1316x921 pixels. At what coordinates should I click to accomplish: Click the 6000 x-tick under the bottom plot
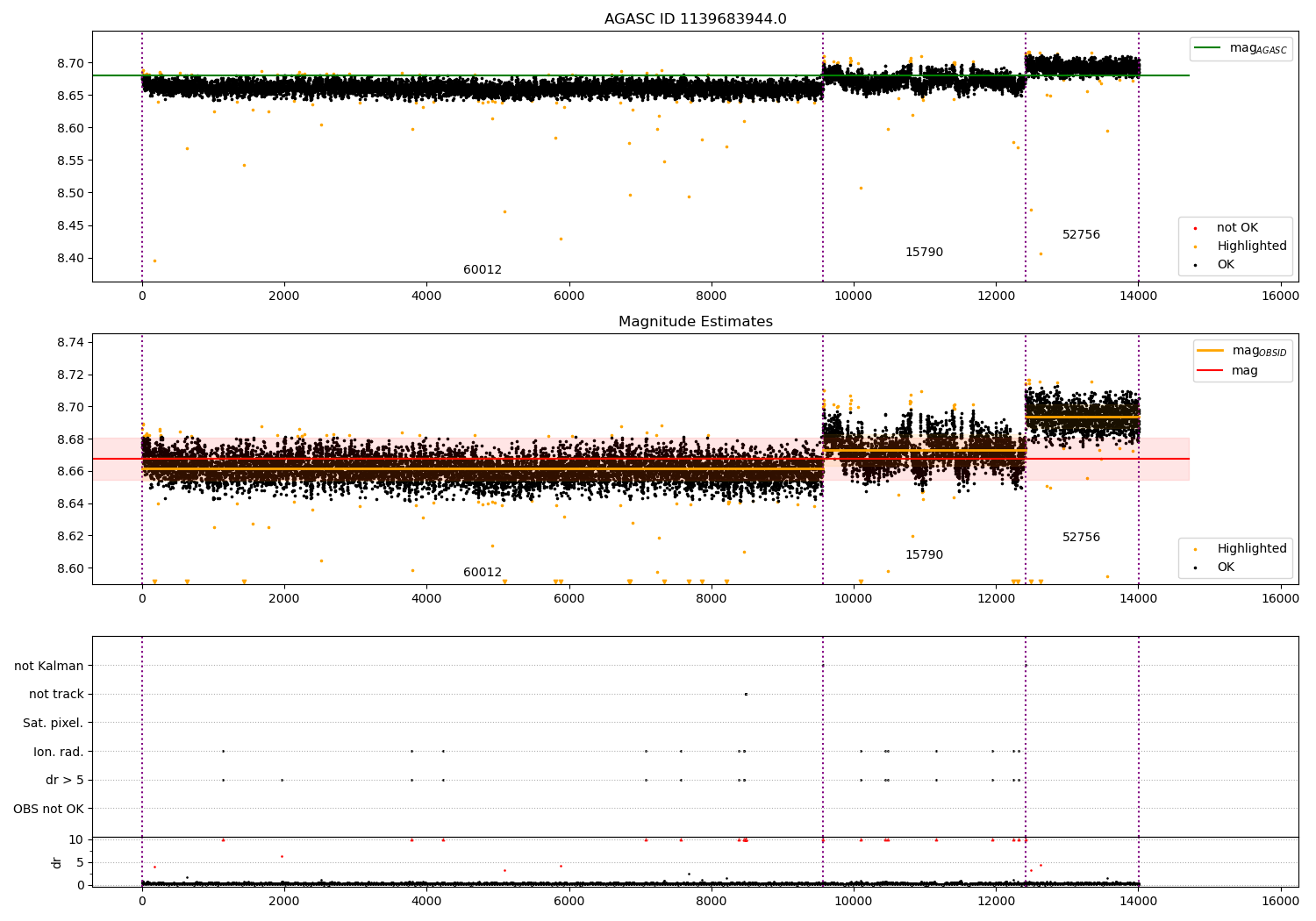[569, 902]
